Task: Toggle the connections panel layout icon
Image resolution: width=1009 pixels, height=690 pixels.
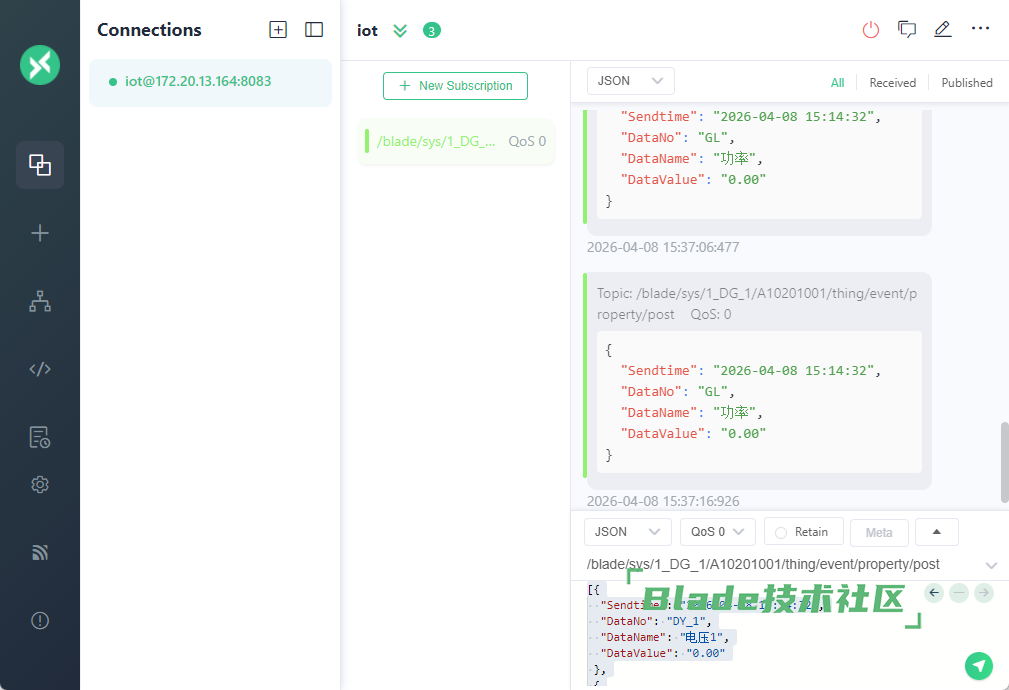Action: click(314, 30)
